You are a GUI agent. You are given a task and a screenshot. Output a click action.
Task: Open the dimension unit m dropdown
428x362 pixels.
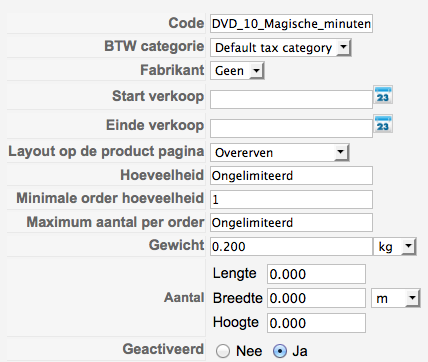[x=395, y=298]
